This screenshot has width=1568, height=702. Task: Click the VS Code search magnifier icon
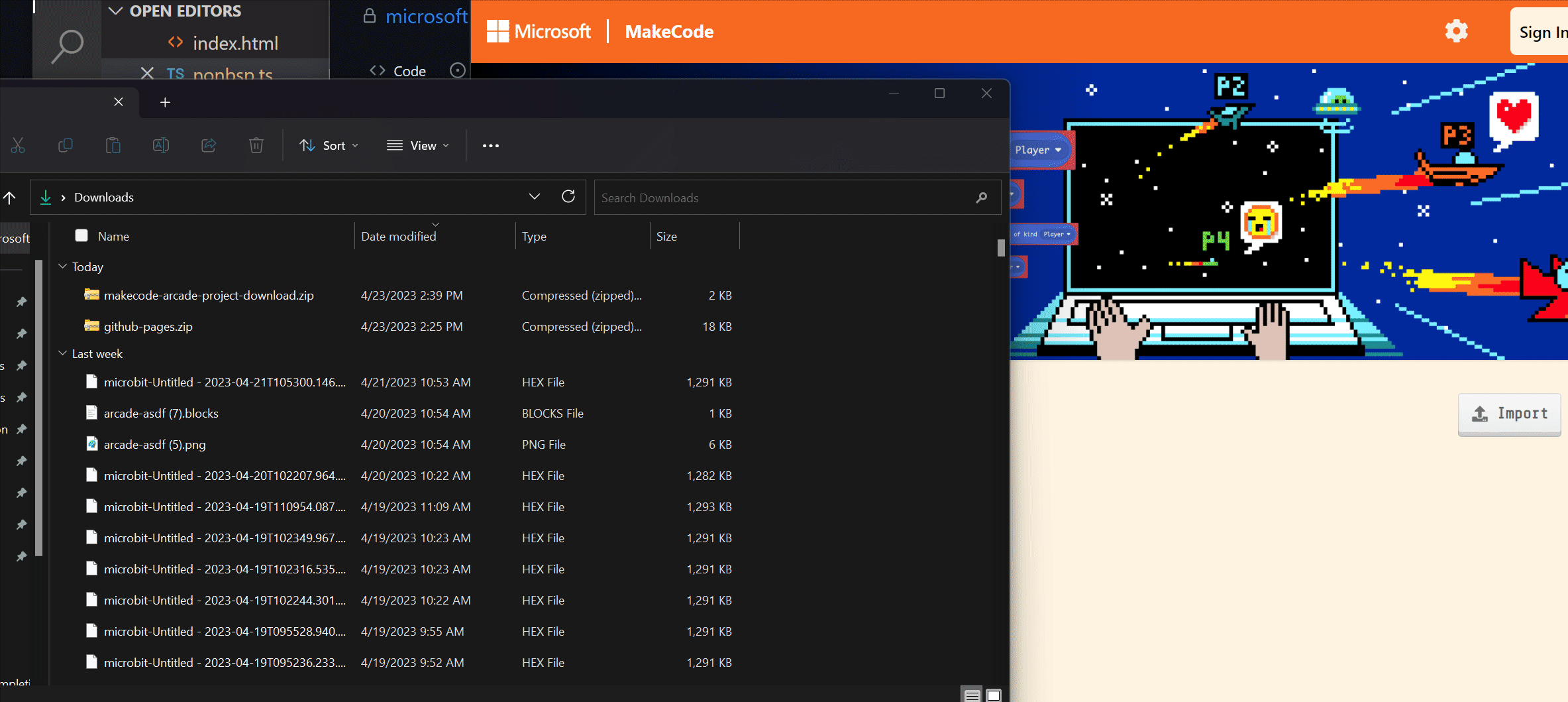pos(68,46)
